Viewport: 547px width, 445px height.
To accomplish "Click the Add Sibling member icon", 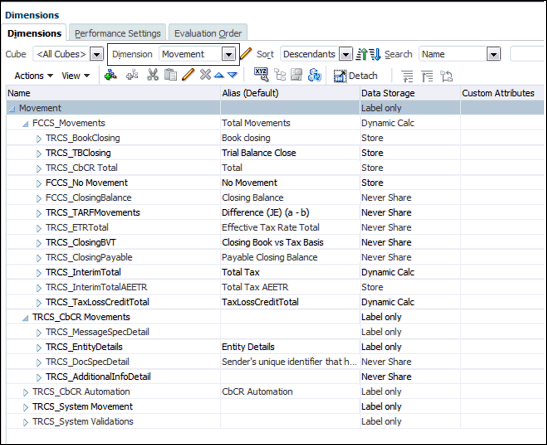I will 132,75.
